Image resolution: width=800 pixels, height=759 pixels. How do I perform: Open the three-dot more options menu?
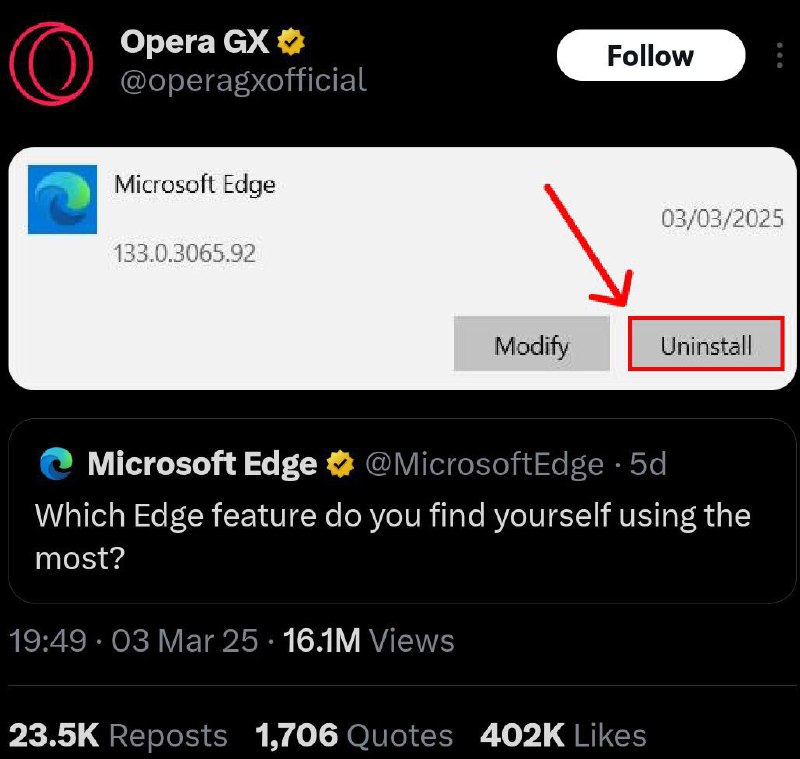click(x=779, y=56)
